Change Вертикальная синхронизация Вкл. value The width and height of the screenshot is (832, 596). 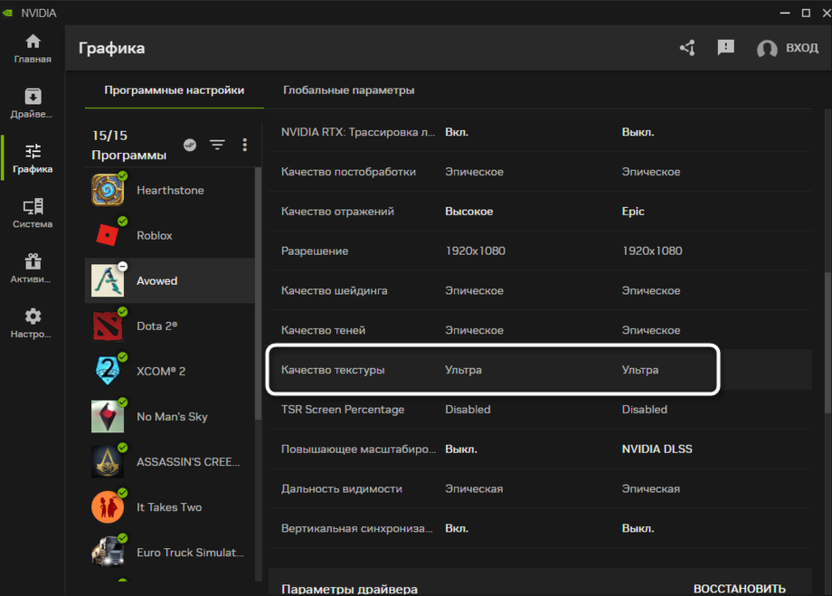456,528
